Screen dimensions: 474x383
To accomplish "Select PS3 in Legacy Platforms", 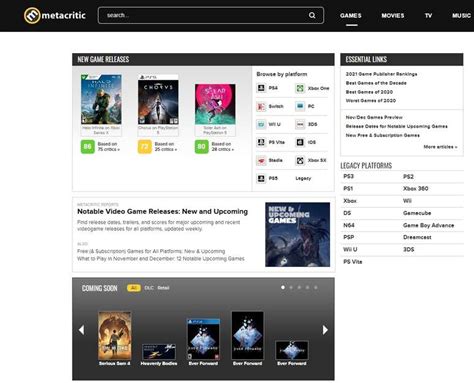I will (x=348, y=176).
